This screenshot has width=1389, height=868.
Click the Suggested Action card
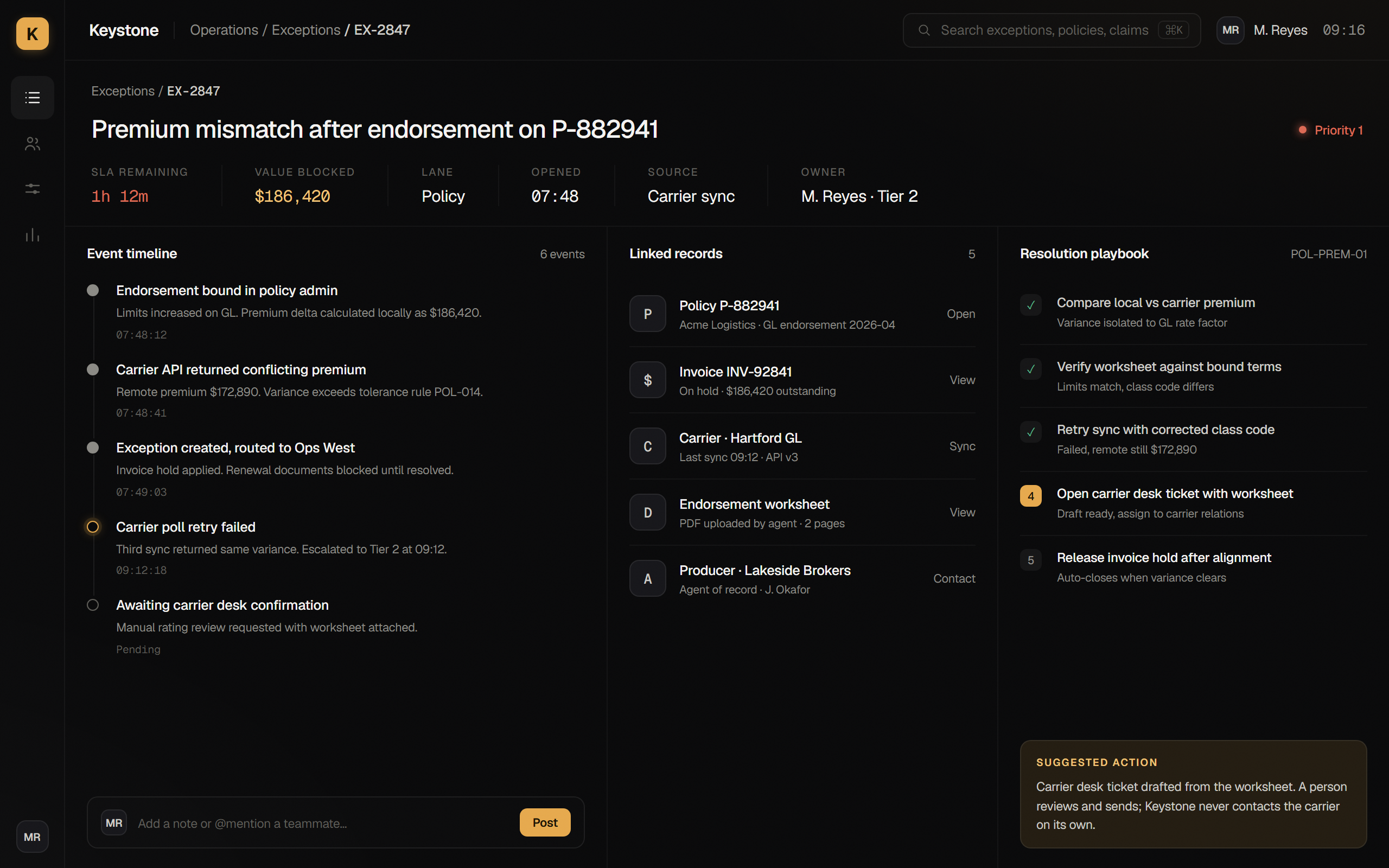pyautogui.click(x=1193, y=794)
